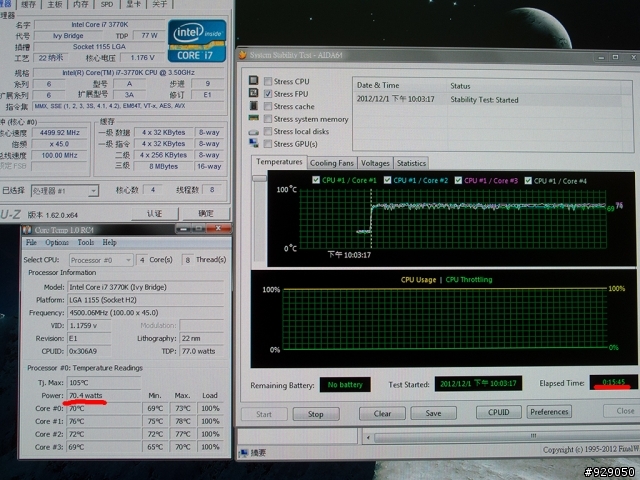The height and width of the screenshot is (480, 640).
Task: Click the Core Temp Model field
Action: (146, 287)
